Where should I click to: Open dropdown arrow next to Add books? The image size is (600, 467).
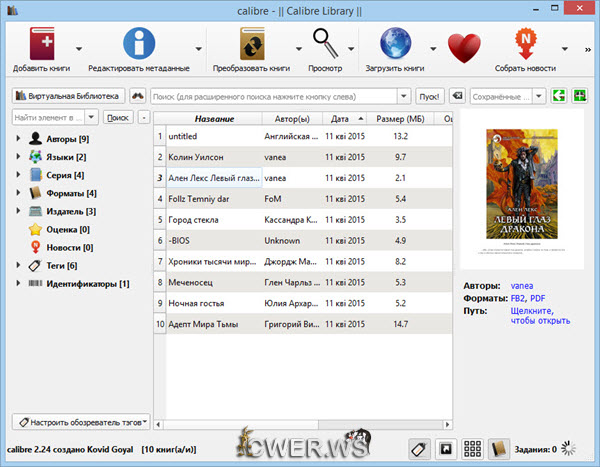pos(79,47)
